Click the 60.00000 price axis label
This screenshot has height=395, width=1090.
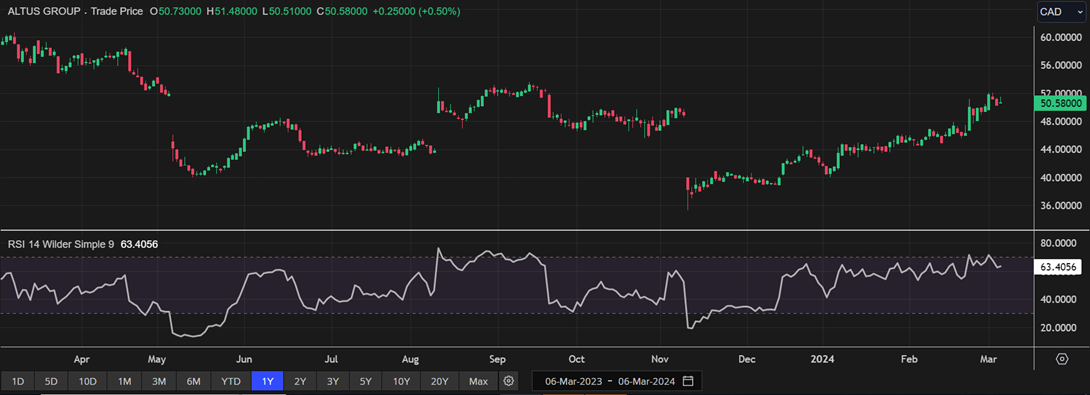(1060, 37)
